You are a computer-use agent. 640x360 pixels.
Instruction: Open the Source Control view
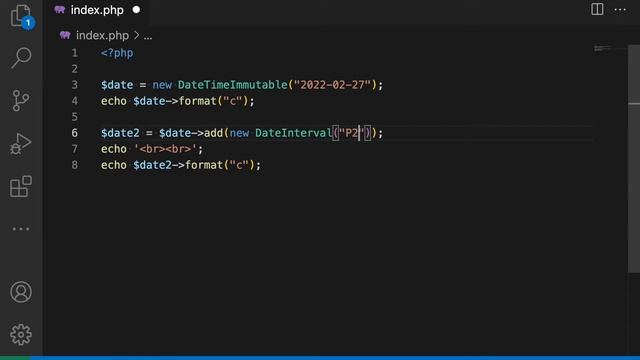pyautogui.click(x=21, y=100)
